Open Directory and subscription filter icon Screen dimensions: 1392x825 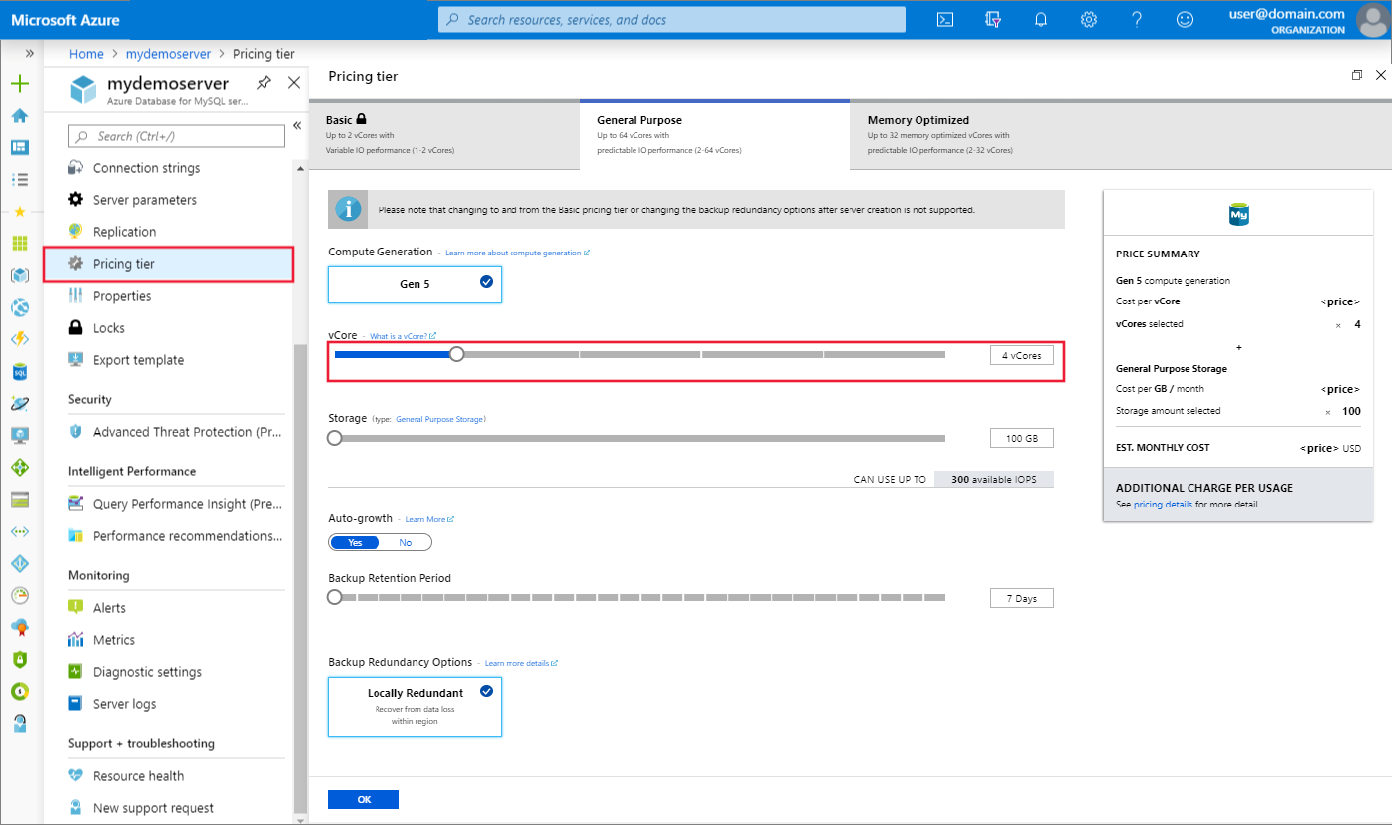click(x=992, y=19)
